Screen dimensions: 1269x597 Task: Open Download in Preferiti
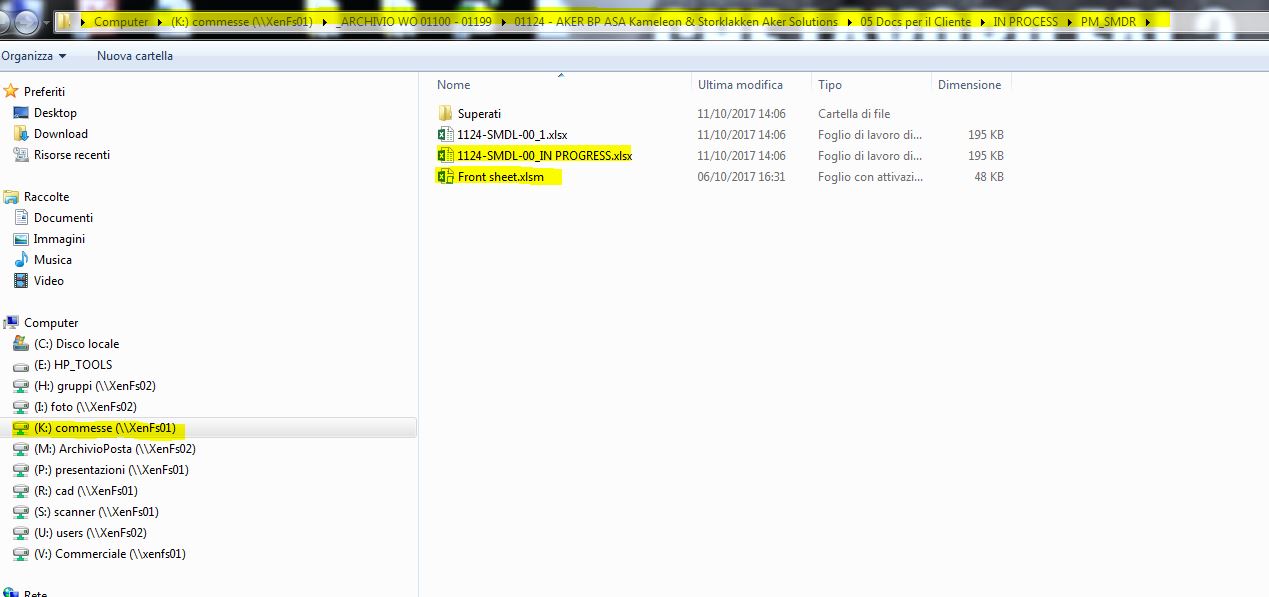61,134
